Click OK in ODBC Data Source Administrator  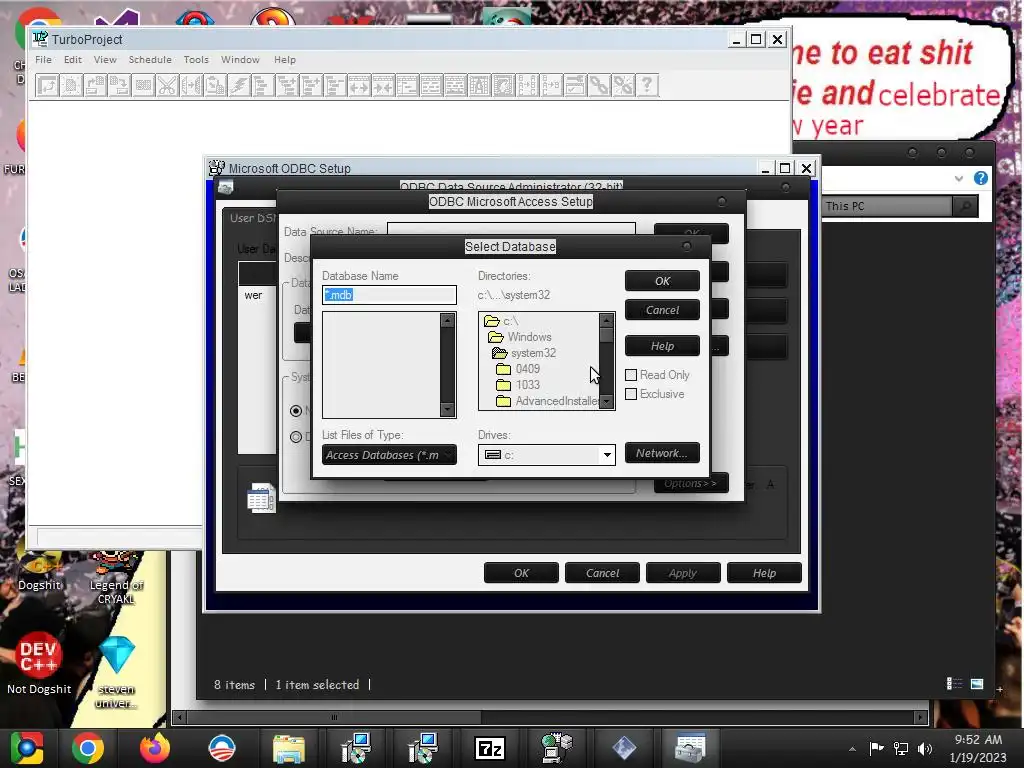[x=521, y=573]
